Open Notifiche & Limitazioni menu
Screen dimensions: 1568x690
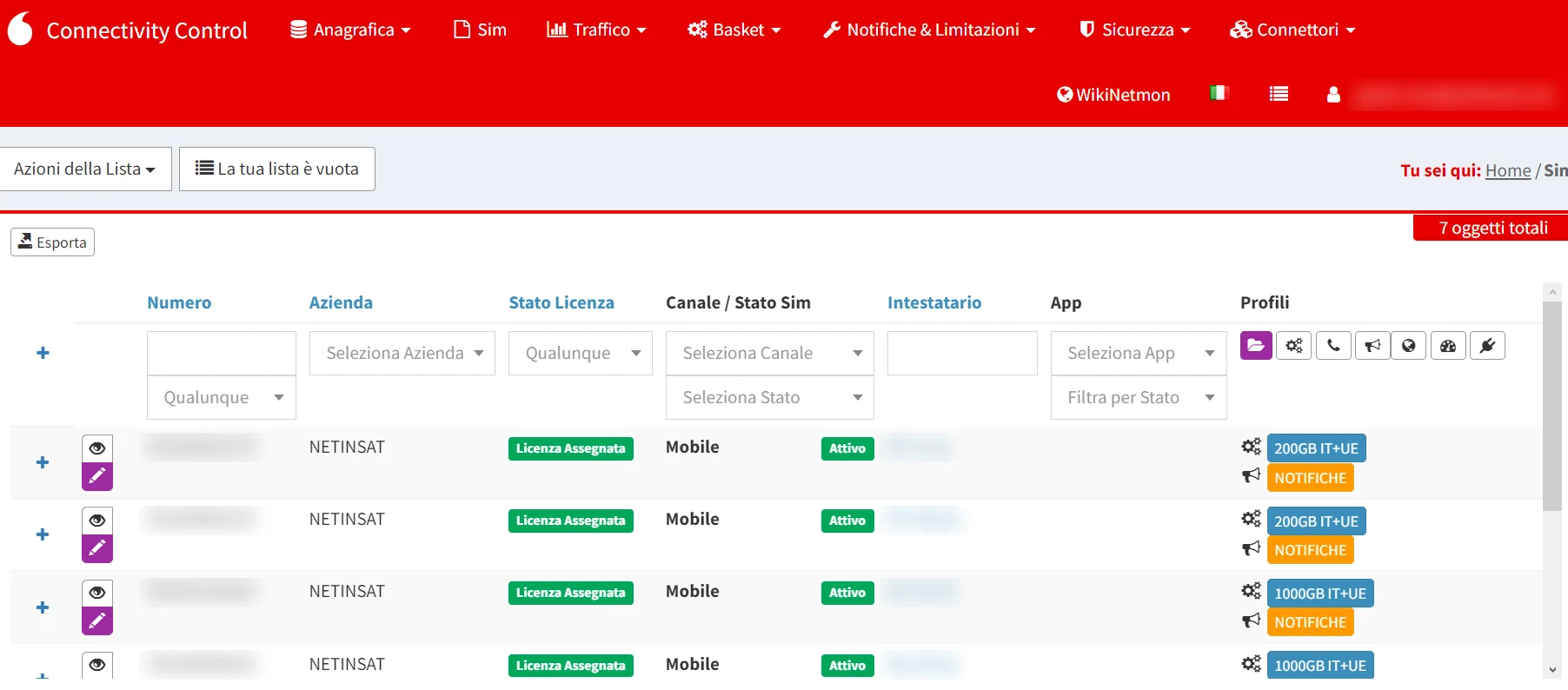[929, 30]
